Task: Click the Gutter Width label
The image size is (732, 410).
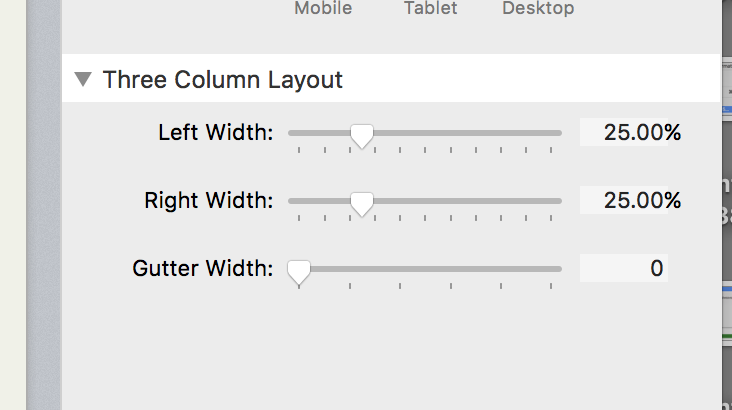Action: [x=203, y=268]
